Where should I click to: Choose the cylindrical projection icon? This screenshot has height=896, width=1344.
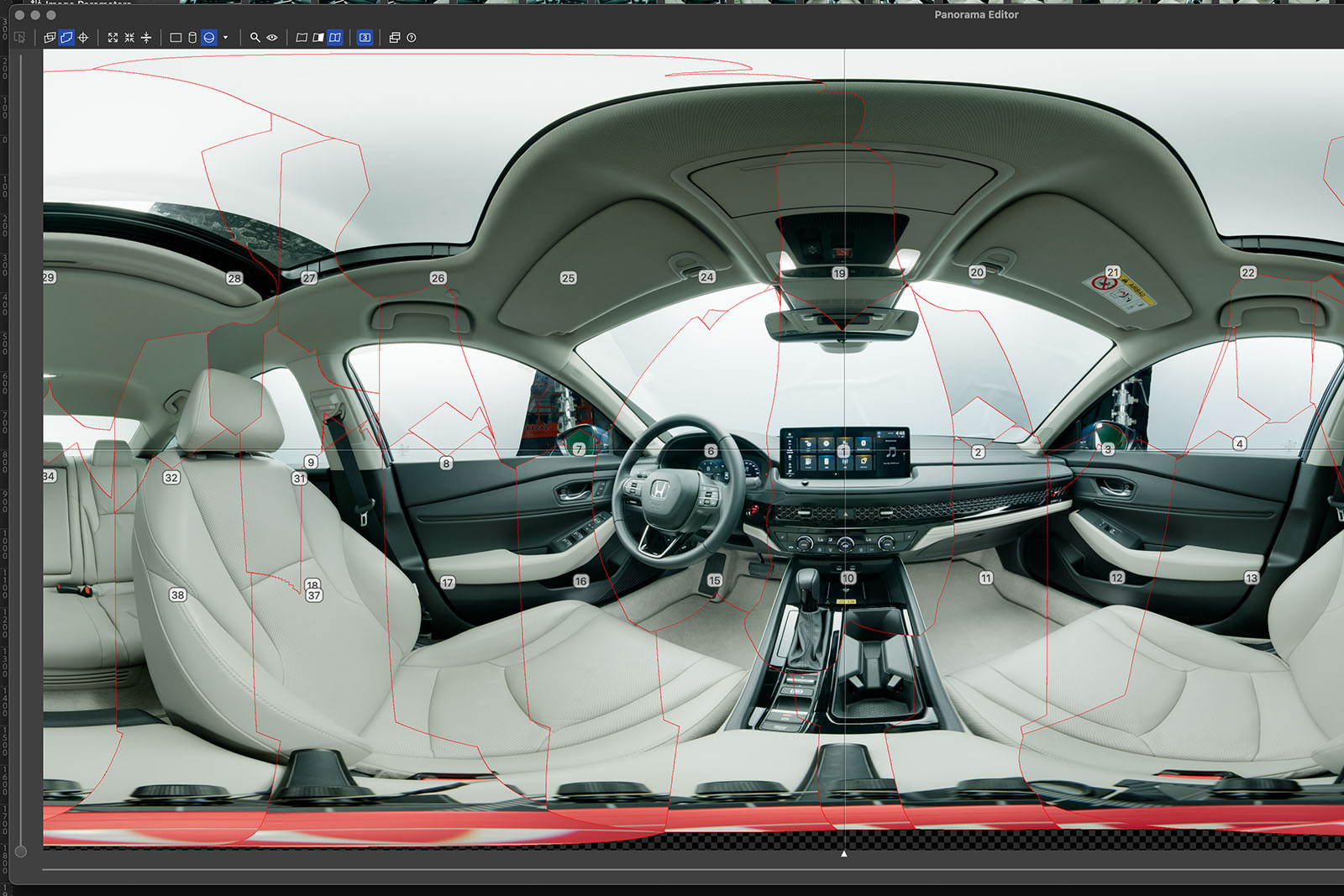click(x=192, y=37)
